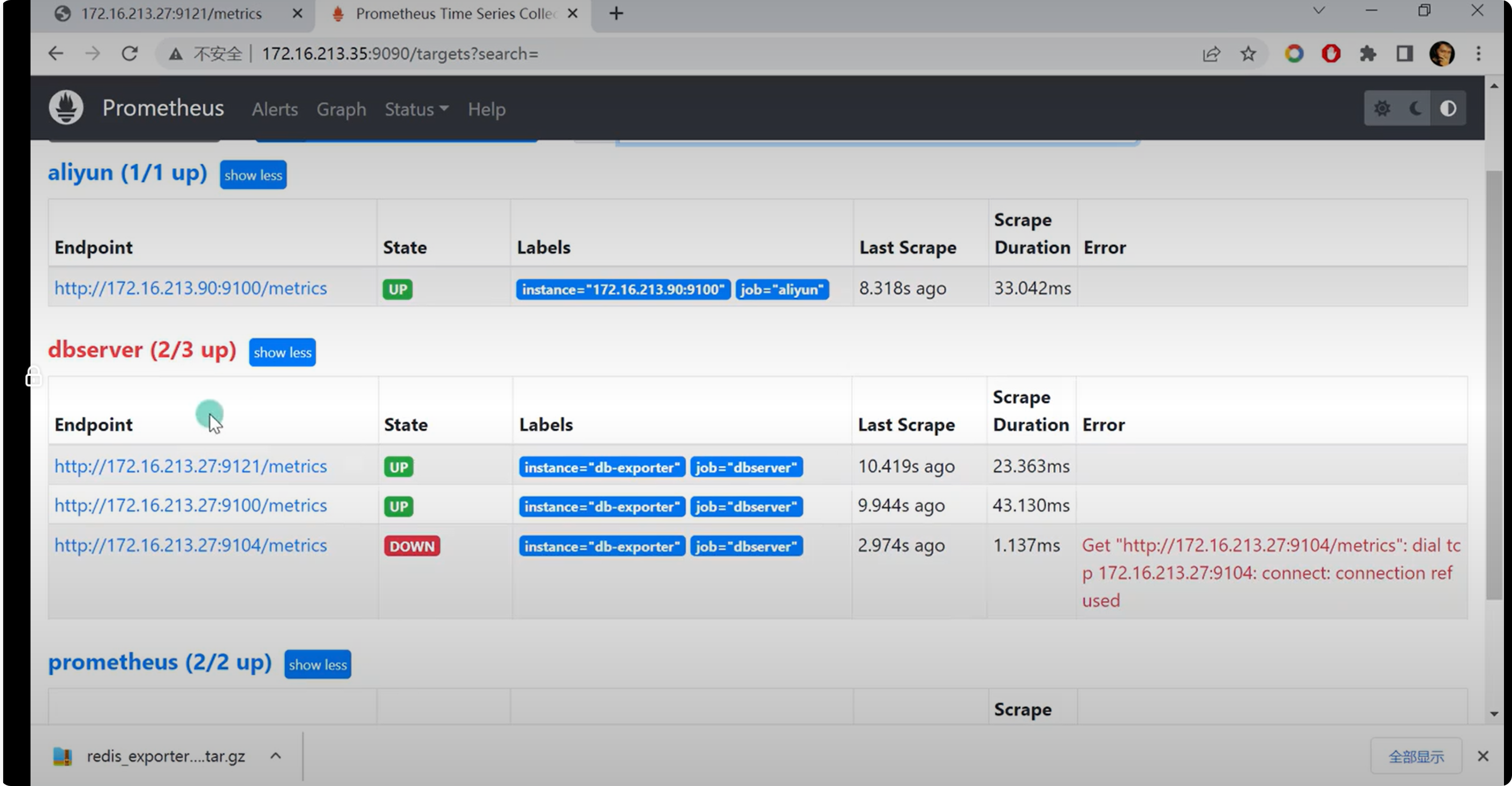The image size is (1512, 786).
Task: Open the Alerts nav item
Action: 275,109
